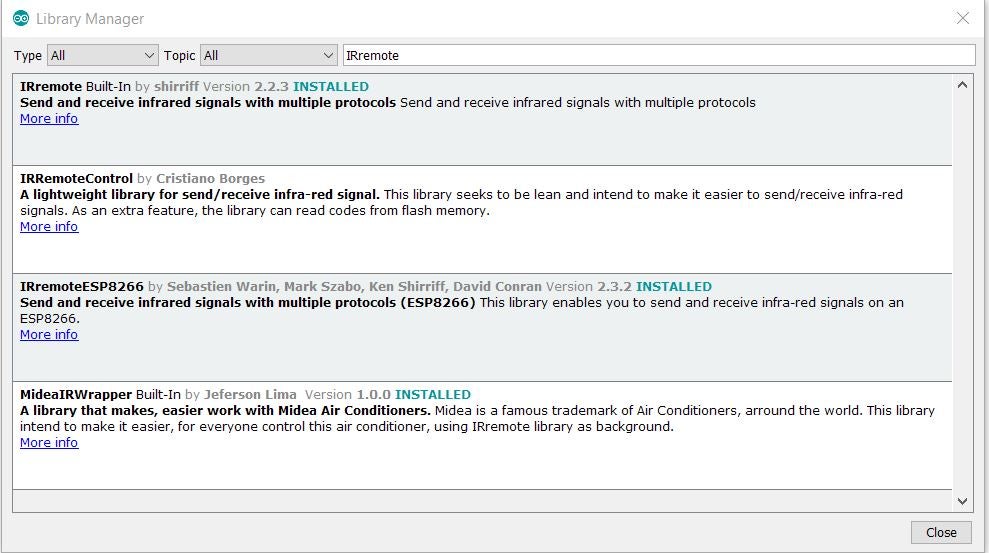Select the MideaIRWrapper library title
Screen dimensions: 989x553
pyautogui.click(x=76, y=394)
